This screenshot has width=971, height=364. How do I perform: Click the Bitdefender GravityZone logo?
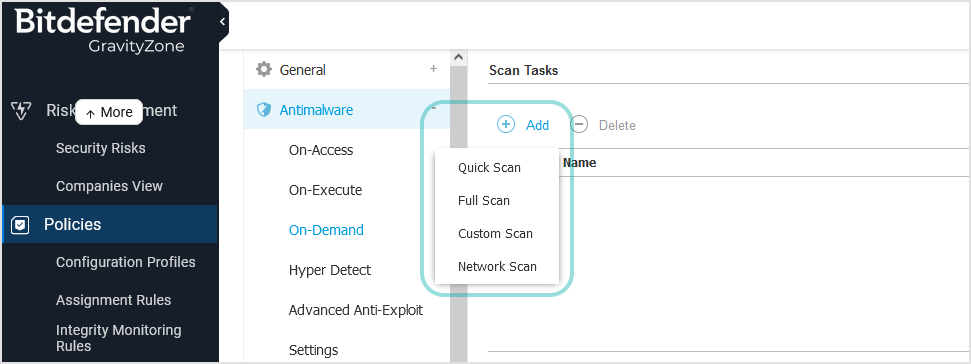point(103,30)
